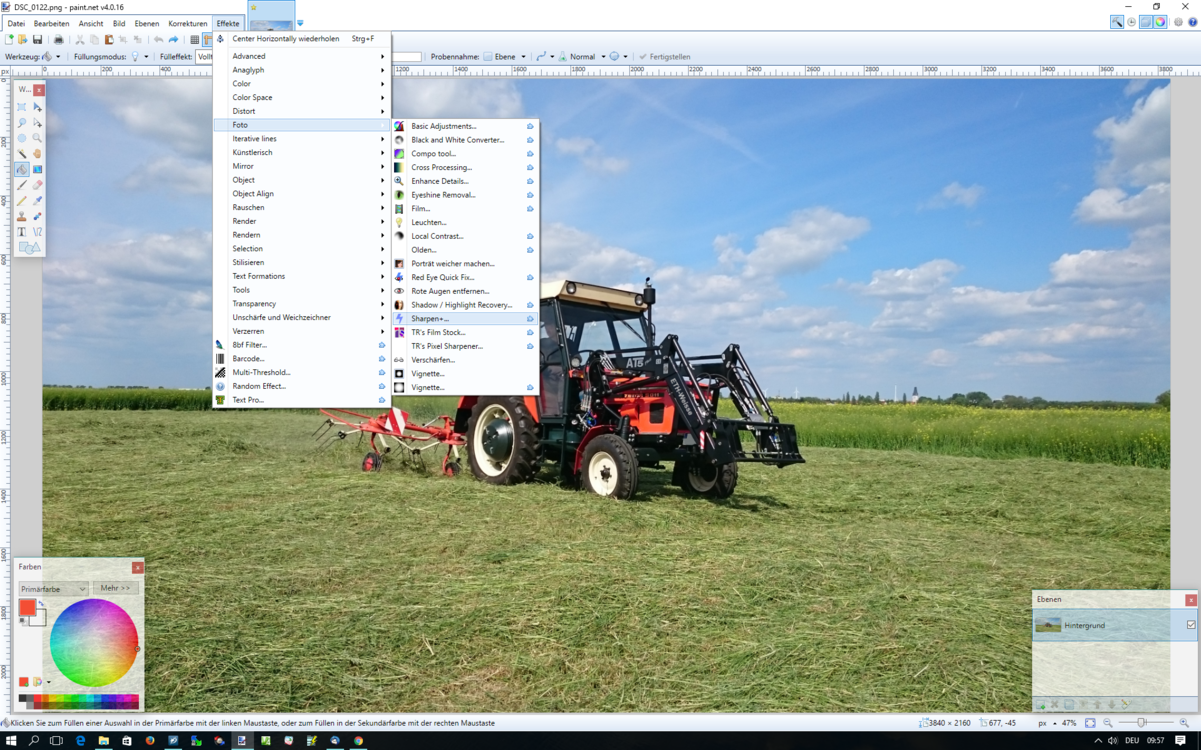This screenshot has width=1201, height=750.
Task: Open the Primärfarbe dropdown
Action: pyautogui.click(x=53, y=589)
